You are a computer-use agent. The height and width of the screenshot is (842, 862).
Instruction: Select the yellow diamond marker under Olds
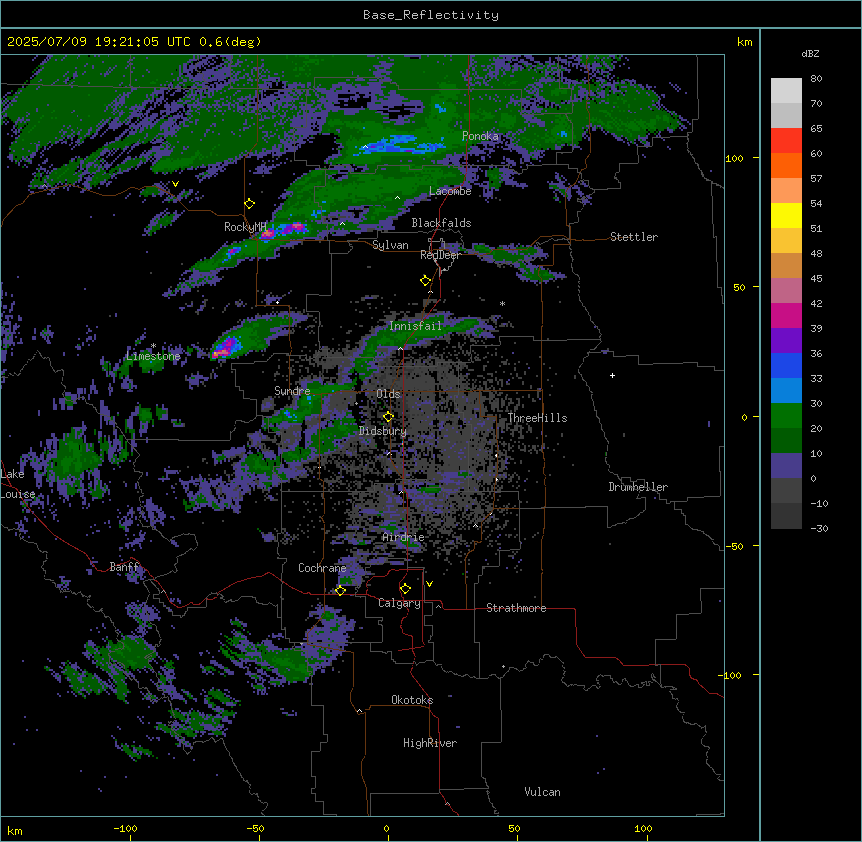click(x=389, y=417)
